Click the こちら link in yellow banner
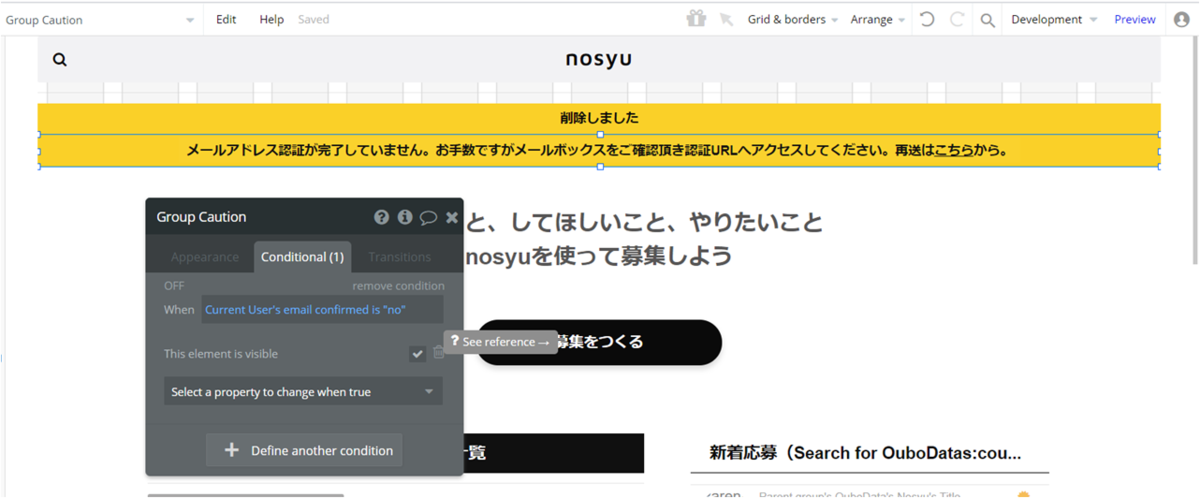Image resolution: width=1200 pixels, height=498 pixels. pos(954,151)
